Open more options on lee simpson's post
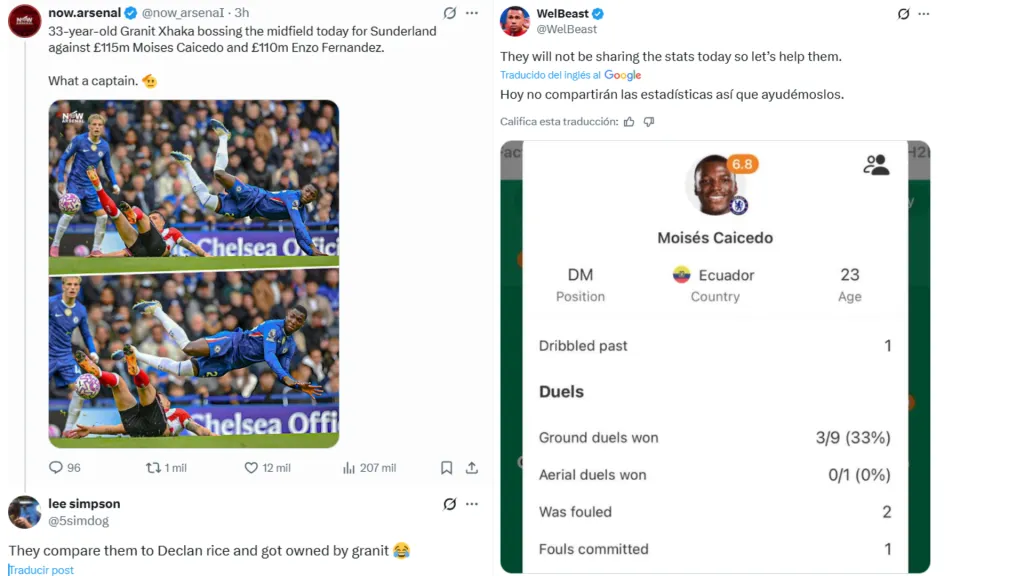1024x576 pixels. [x=471, y=503]
